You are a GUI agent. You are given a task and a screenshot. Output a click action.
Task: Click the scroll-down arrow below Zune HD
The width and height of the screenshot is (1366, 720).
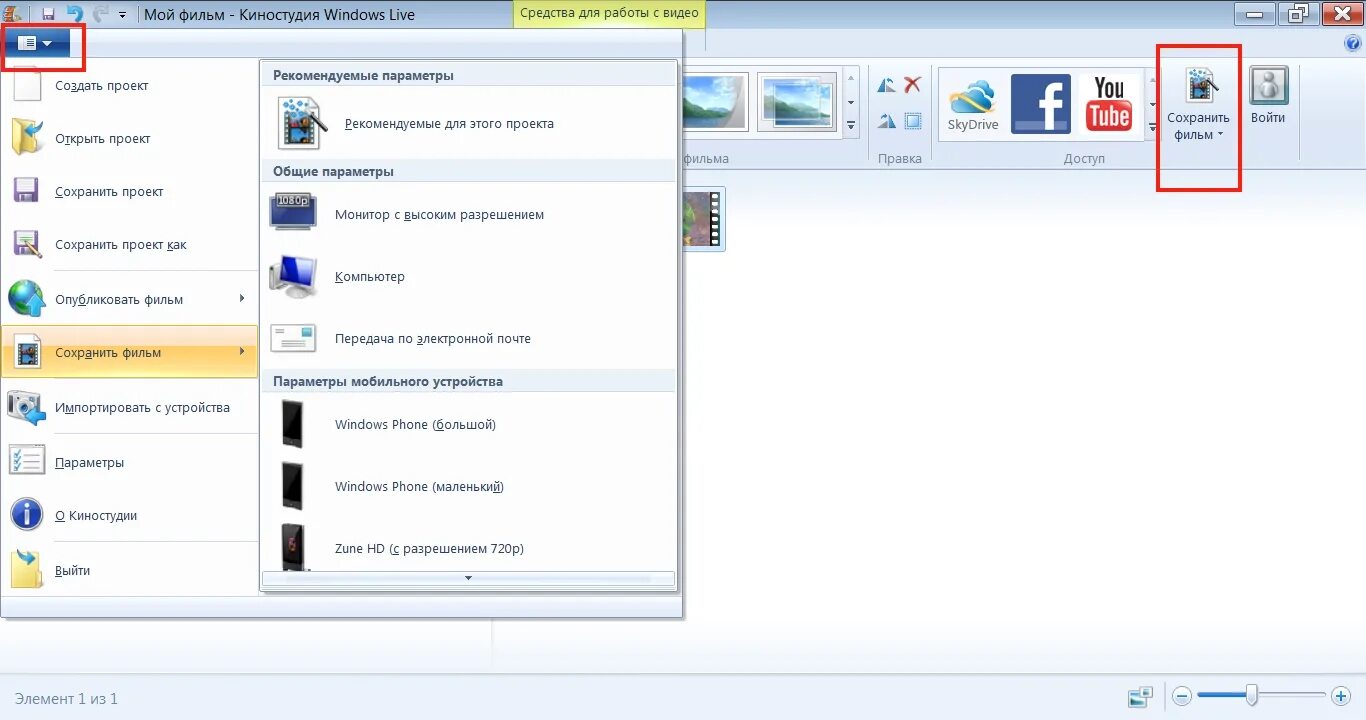pos(467,578)
